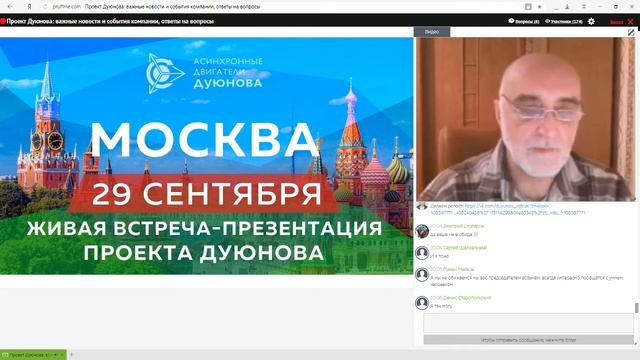Open a new browser tab with the plus button
Screen dimensions: 640x360
[71, 355]
